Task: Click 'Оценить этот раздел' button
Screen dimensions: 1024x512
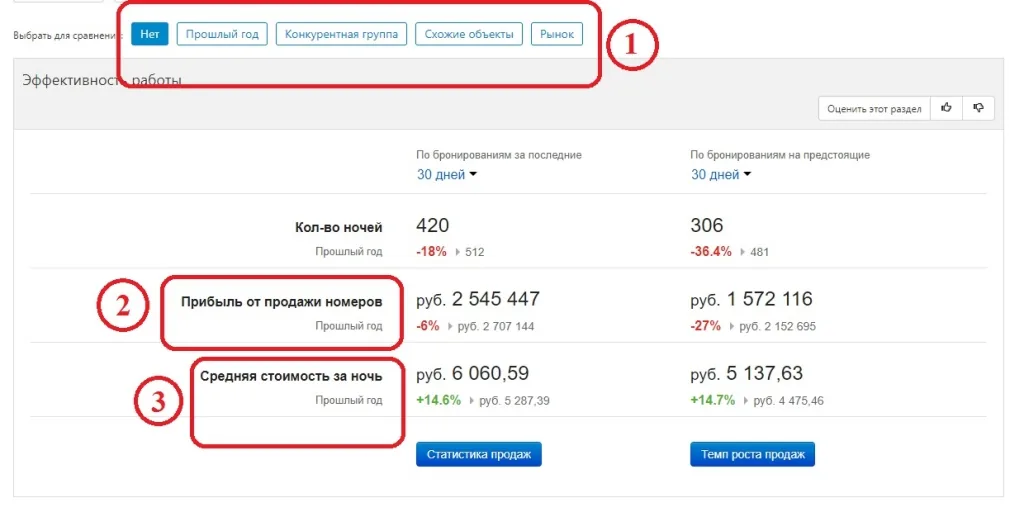Action: (x=874, y=108)
